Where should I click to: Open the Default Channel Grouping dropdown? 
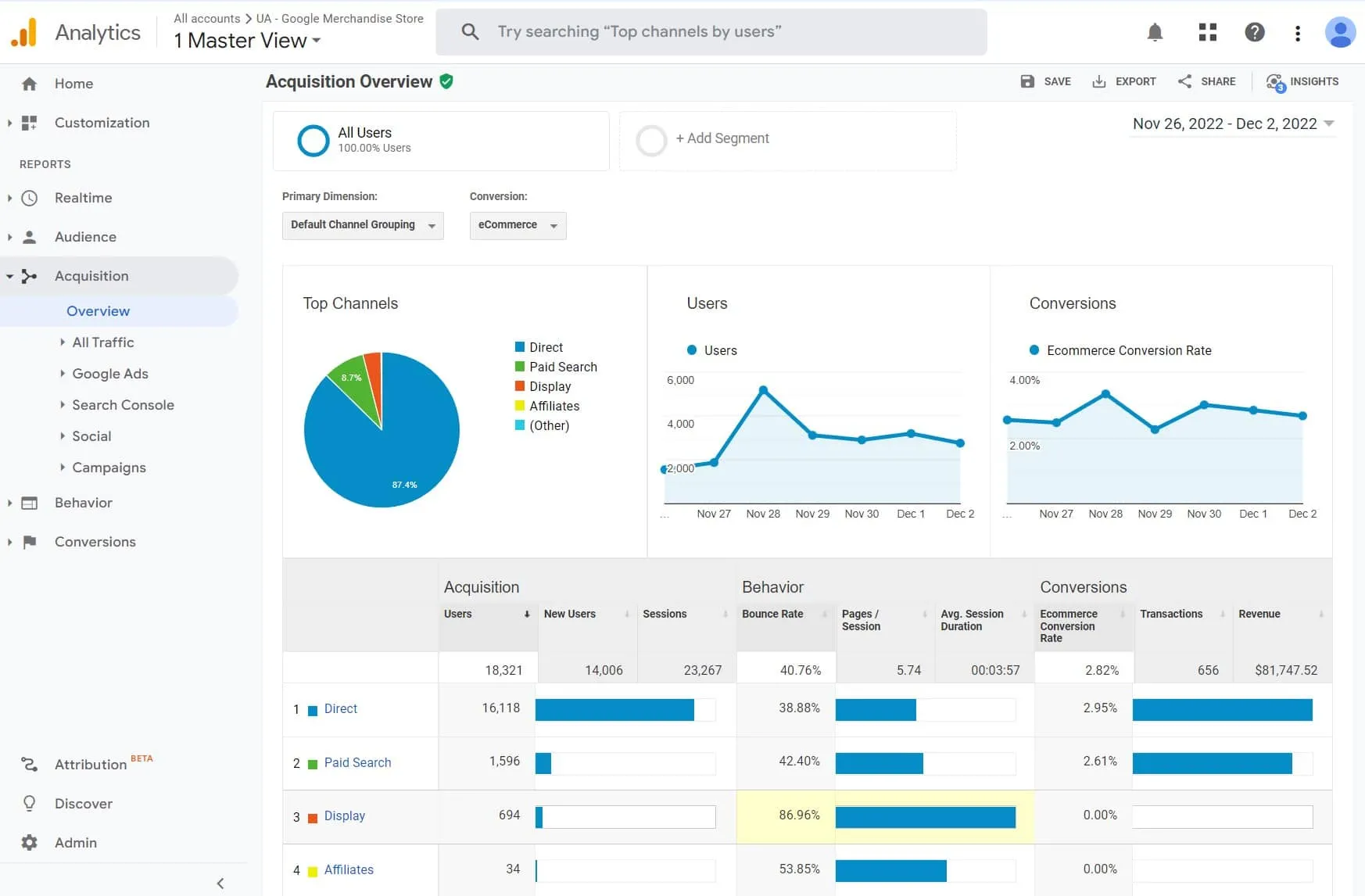[x=363, y=225]
